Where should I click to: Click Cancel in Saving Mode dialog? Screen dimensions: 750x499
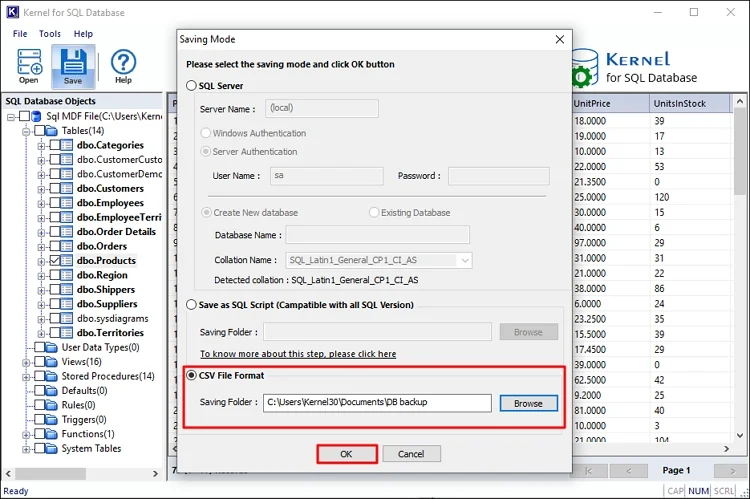(x=411, y=454)
